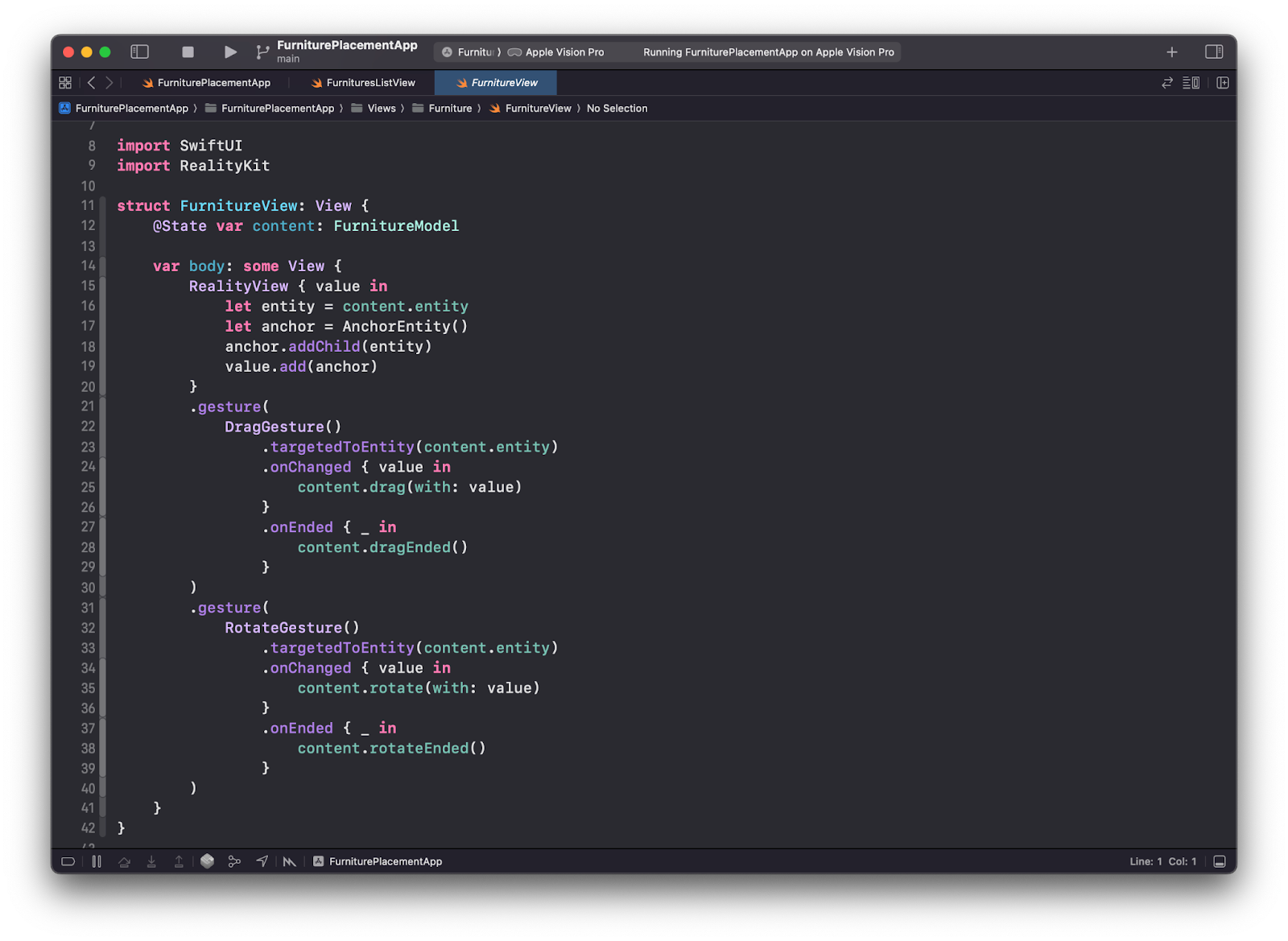Click the go back navigation arrow

[x=92, y=83]
